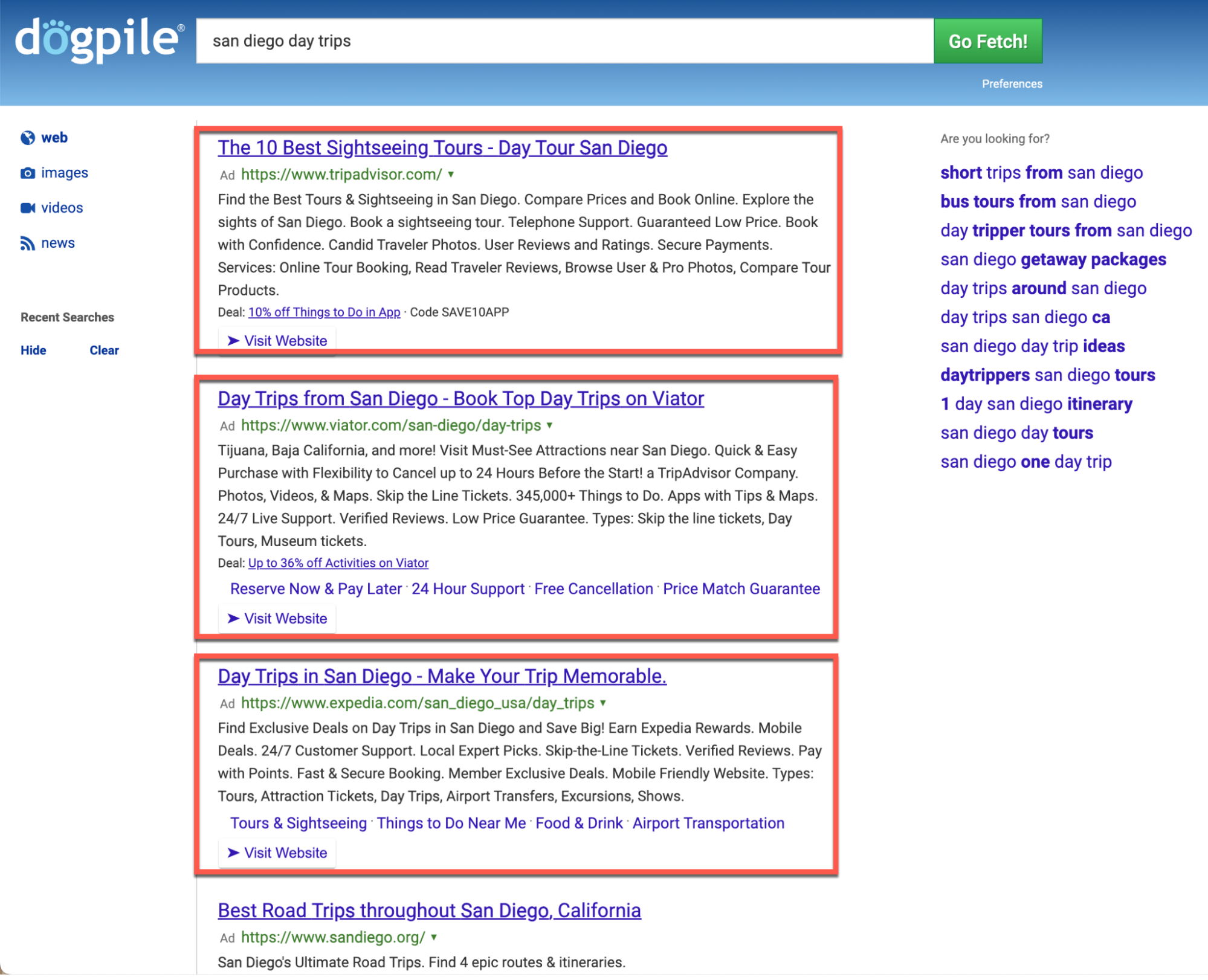Open the 10% off Things to Do deal
This screenshot has width=1208, height=980.
pyautogui.click(x=324, y=312)
